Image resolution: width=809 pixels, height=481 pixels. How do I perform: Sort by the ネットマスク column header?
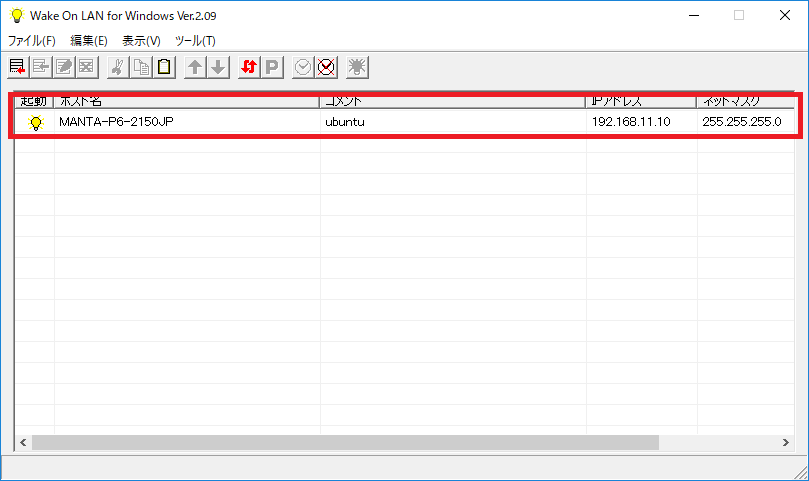pos(746,101)
